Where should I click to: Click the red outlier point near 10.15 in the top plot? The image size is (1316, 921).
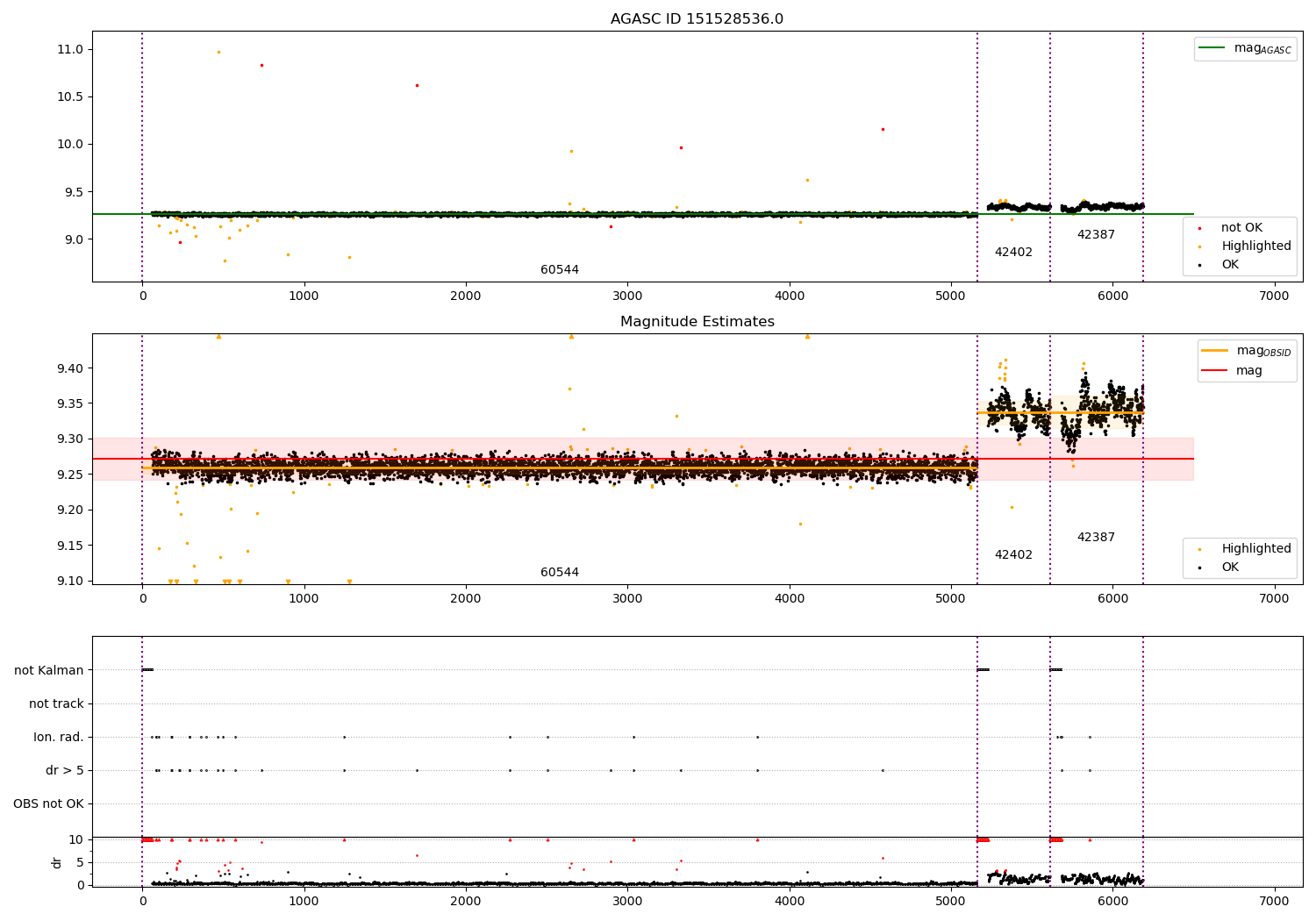883,129
